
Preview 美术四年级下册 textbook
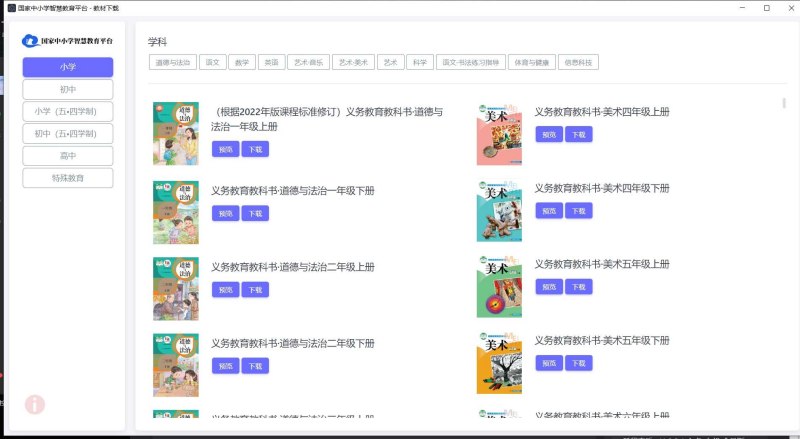coord(549,211)
